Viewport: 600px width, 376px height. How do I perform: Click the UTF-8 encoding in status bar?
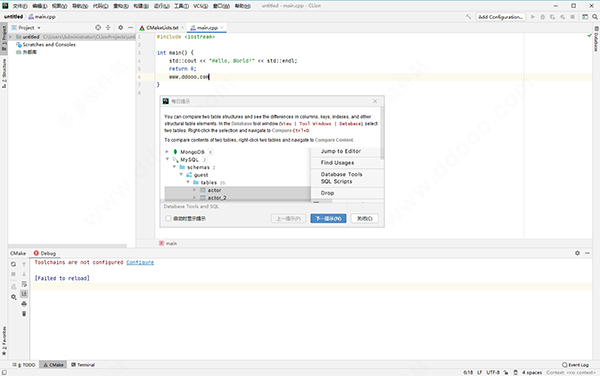[x=493, y=372]
